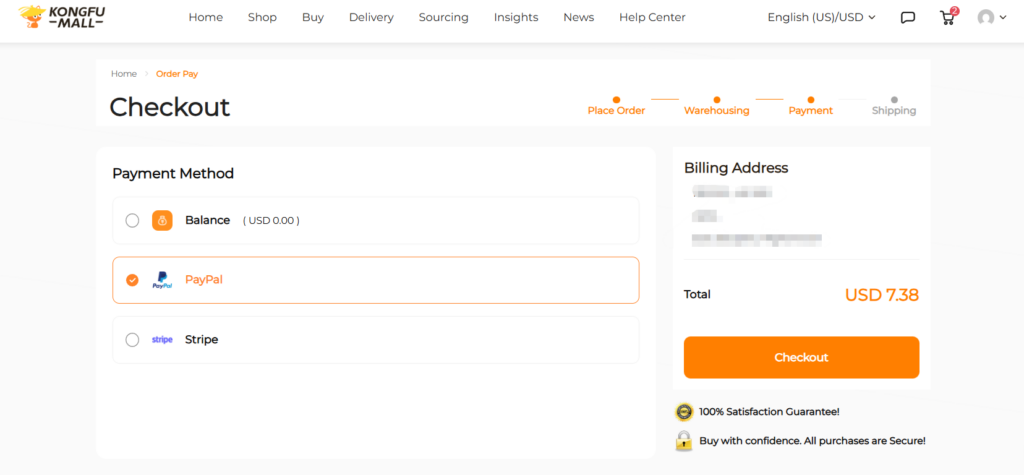Image resolution: width=1024 pixels, height=475 pixels.
Task: Select the Balance radio button
Action: coord(133,221)
